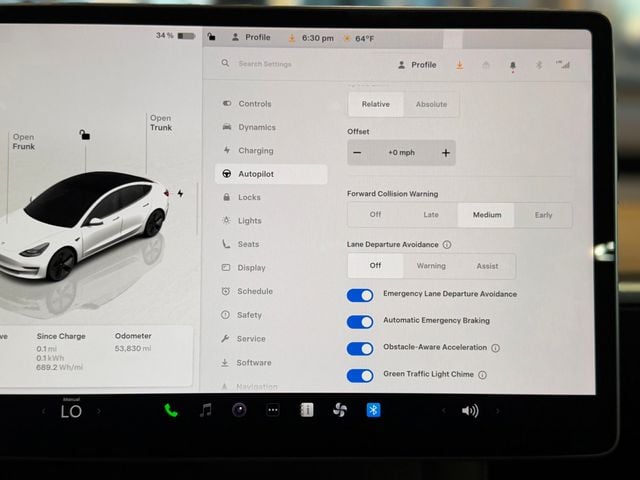
Task: Tap the charge port lightning bolt icon
Action: point(180,193)
